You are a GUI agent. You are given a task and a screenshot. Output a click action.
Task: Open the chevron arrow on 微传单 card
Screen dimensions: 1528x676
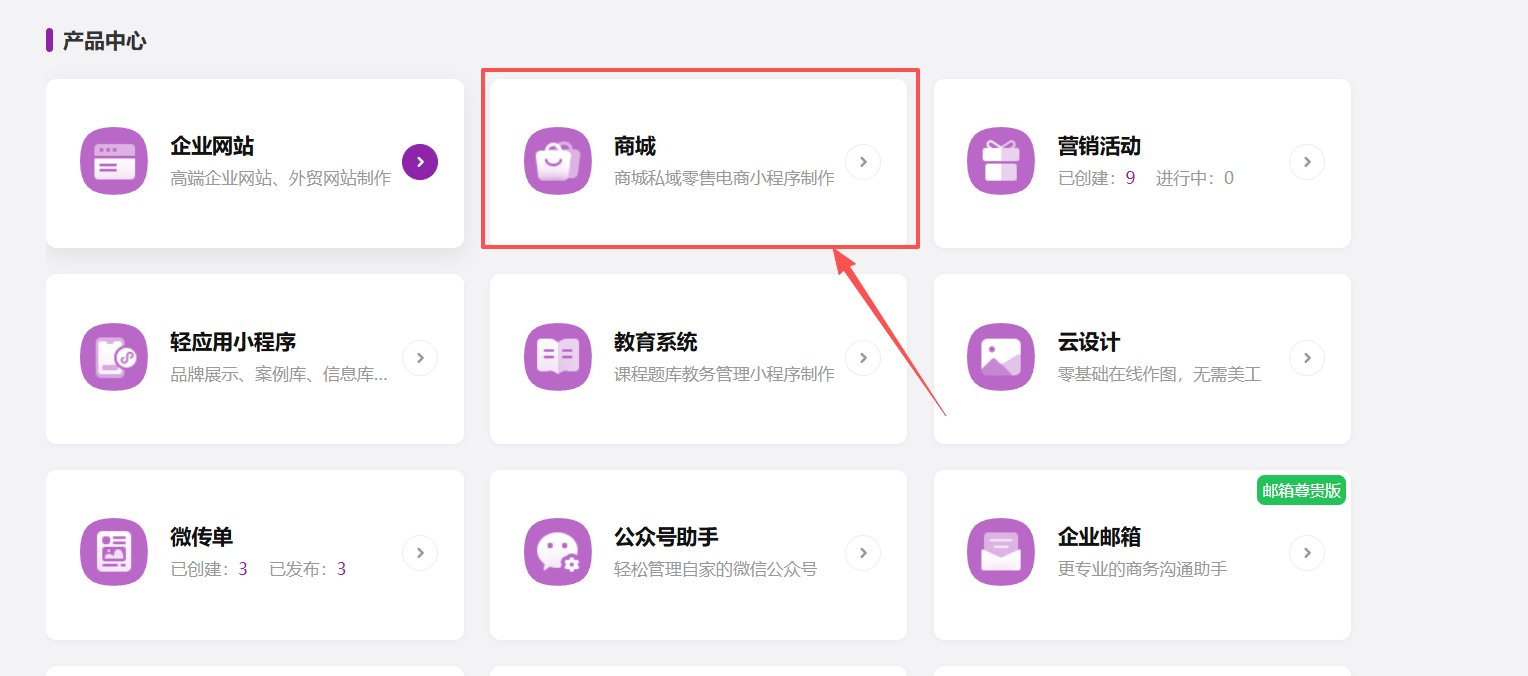tap(420, 553)
